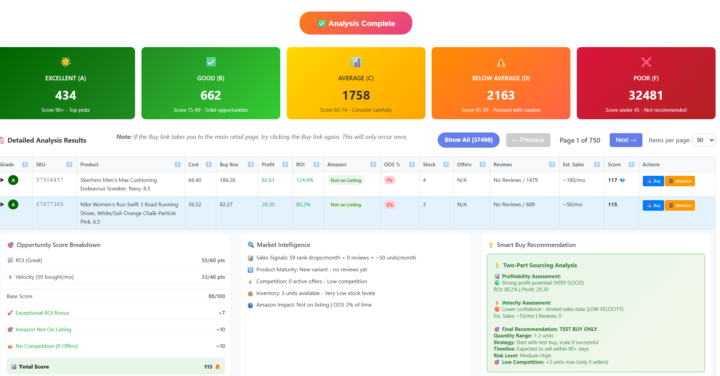Viewport: 720px width, 376px height.
Task: Click the Opportunity Score Breakdown heading
Action: (x=58, y=245)
